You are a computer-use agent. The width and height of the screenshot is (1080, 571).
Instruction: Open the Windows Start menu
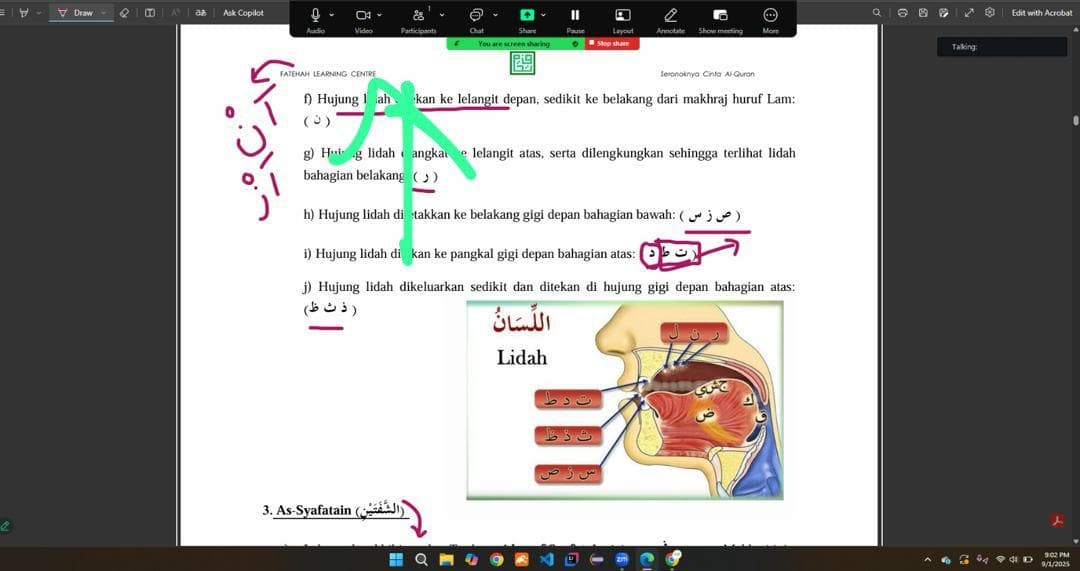396,559
